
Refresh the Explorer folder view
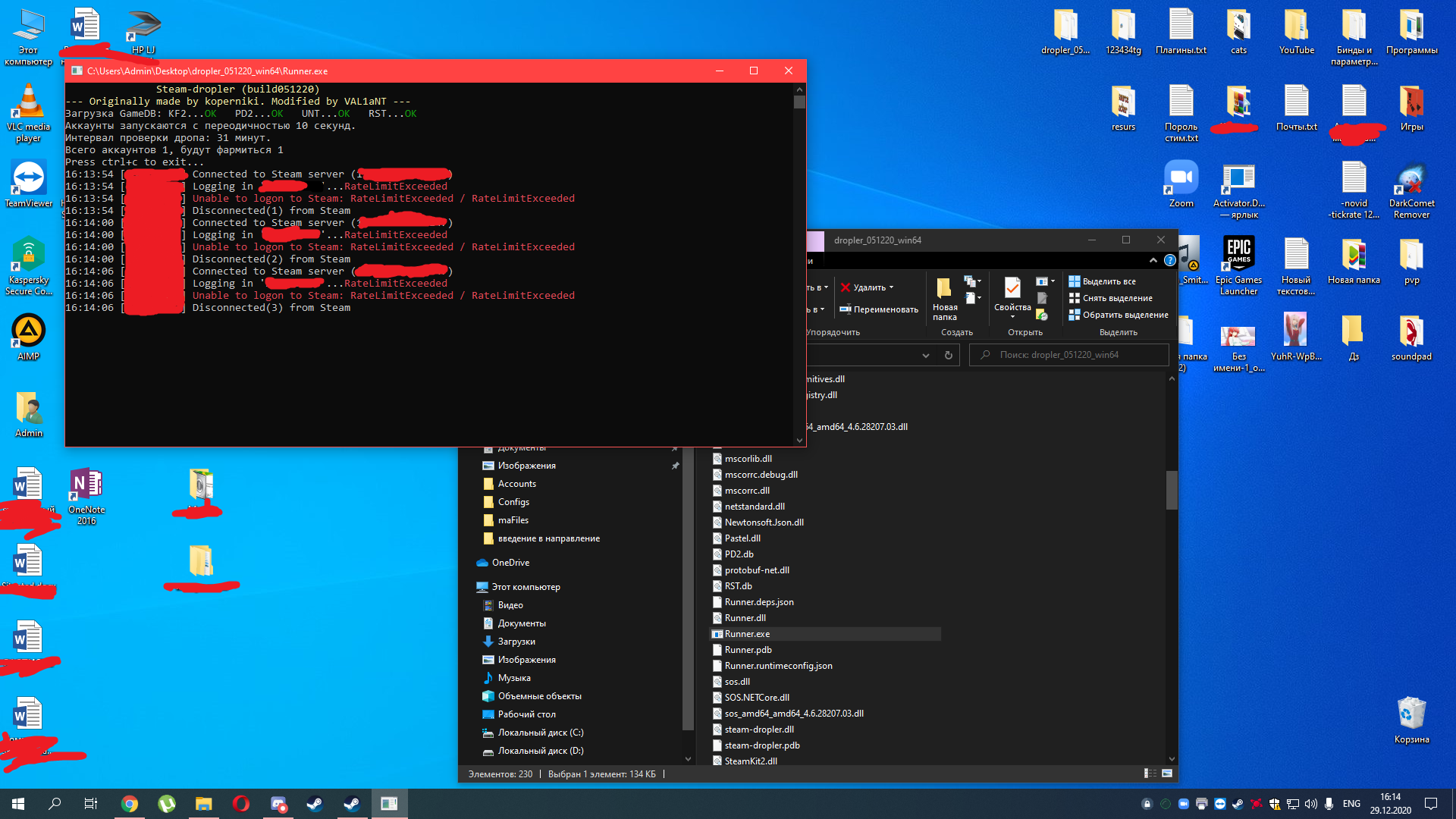pyautogui.click(x=948, y=355)
